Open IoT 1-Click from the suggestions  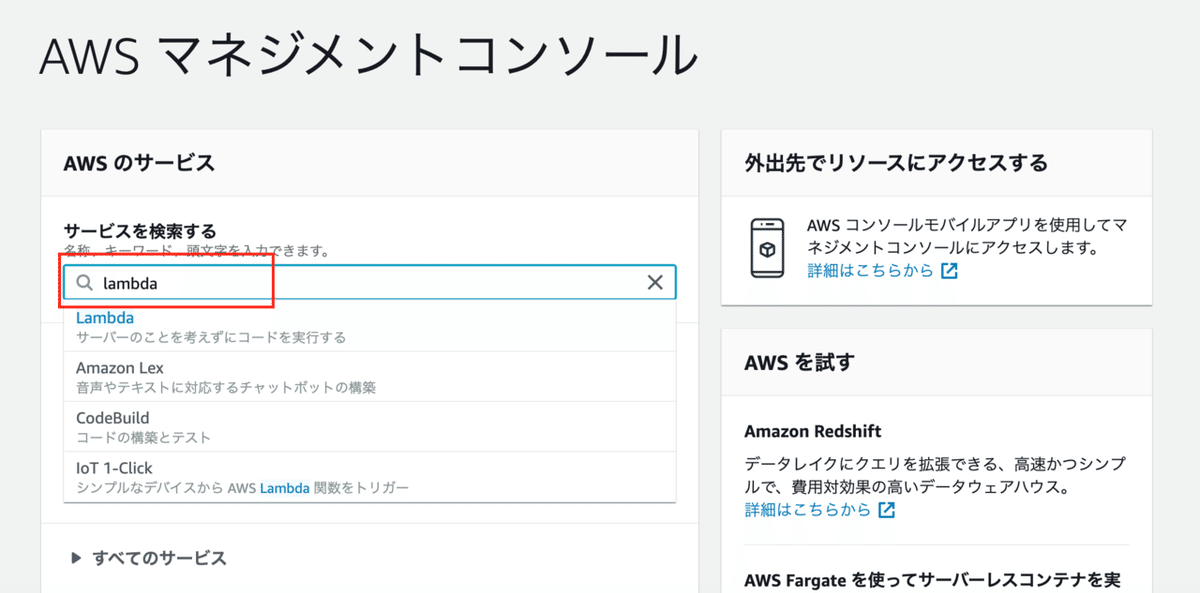(x=113, y=467)
